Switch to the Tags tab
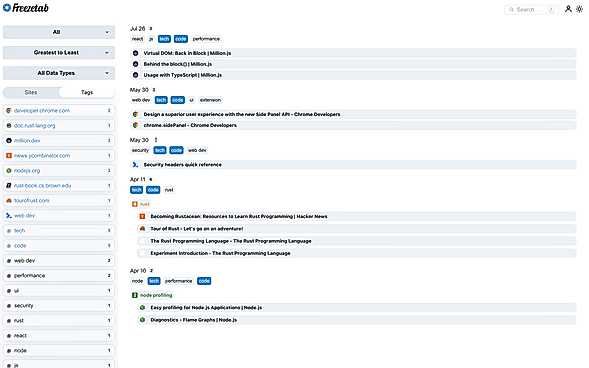The image size is (589, 368). [87, 92]
